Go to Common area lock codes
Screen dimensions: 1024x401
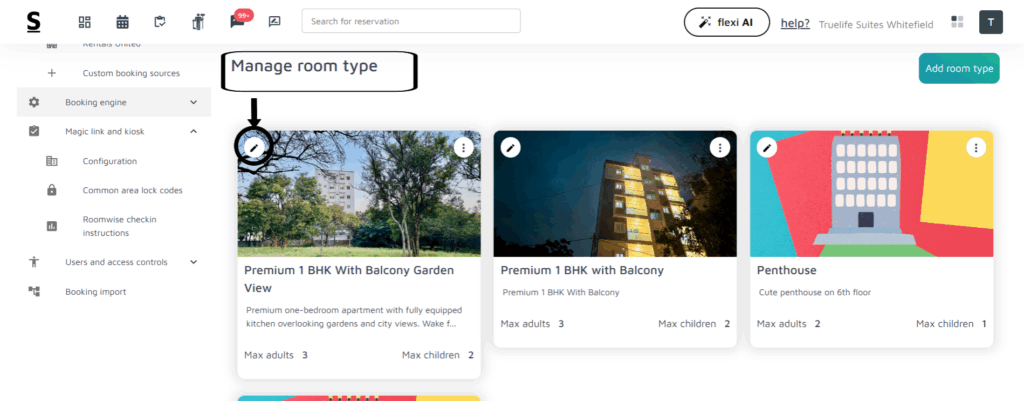tap(132, 190)
